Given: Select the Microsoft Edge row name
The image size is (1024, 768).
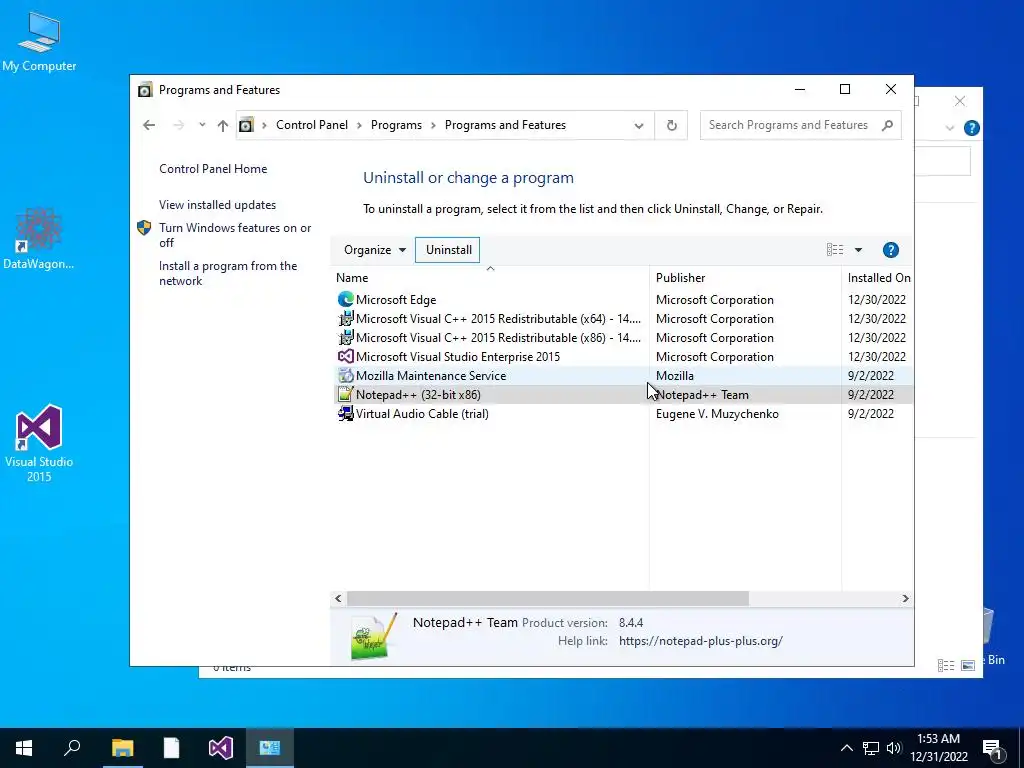Looking at the screenshot, I should tap(396, 300).
